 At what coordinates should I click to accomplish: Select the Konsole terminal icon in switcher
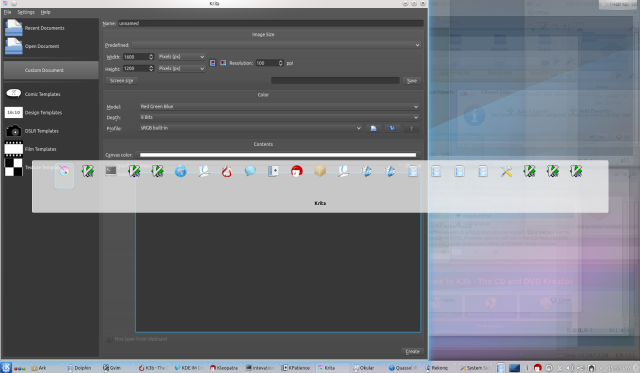111,171
